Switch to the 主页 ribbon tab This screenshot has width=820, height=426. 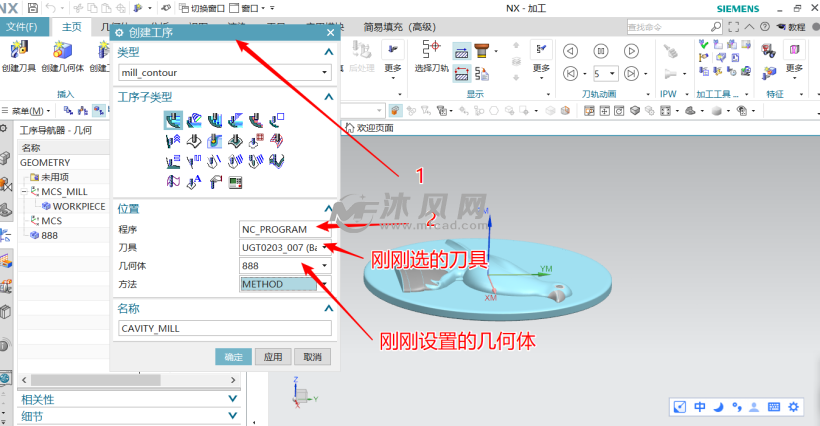point(72,27)
